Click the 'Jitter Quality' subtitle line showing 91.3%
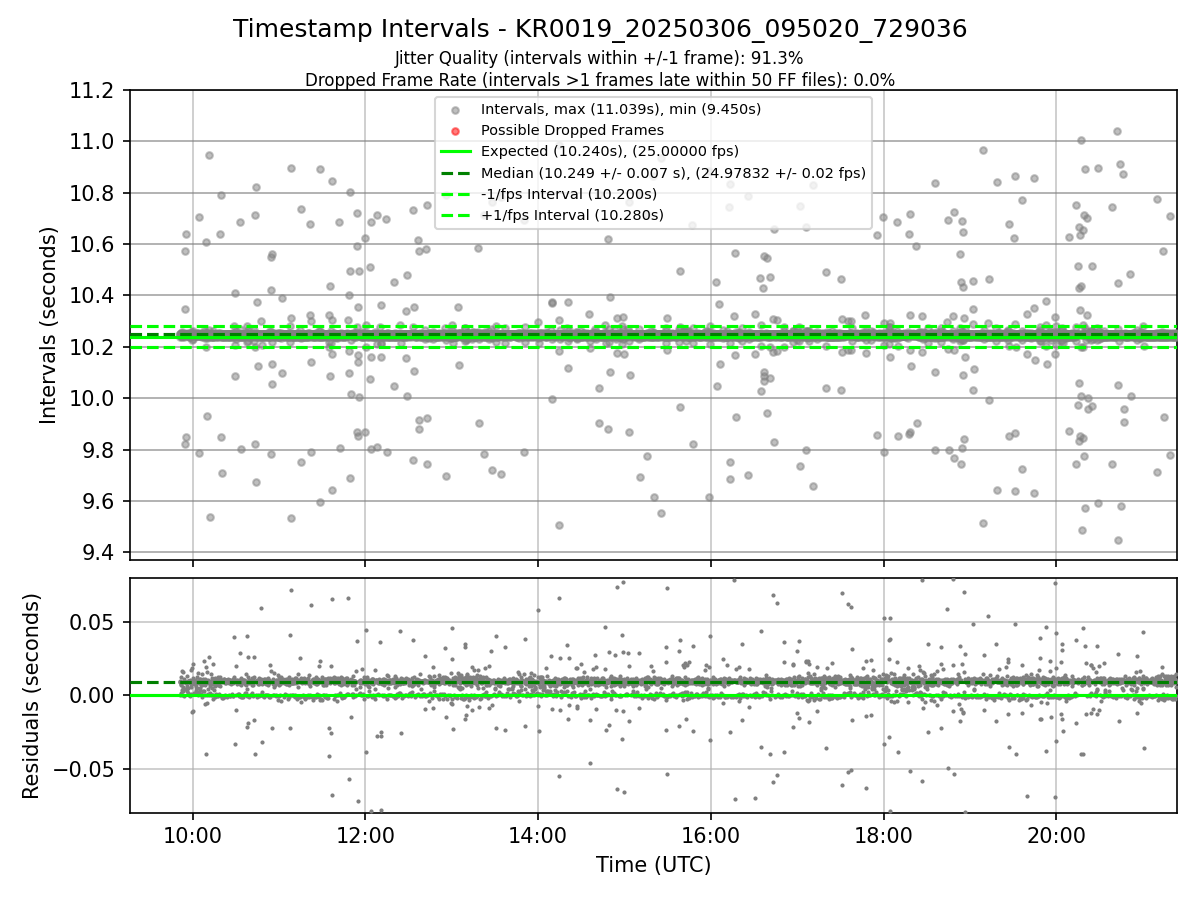Screen dimensions: 1200x900 [600, 59]
